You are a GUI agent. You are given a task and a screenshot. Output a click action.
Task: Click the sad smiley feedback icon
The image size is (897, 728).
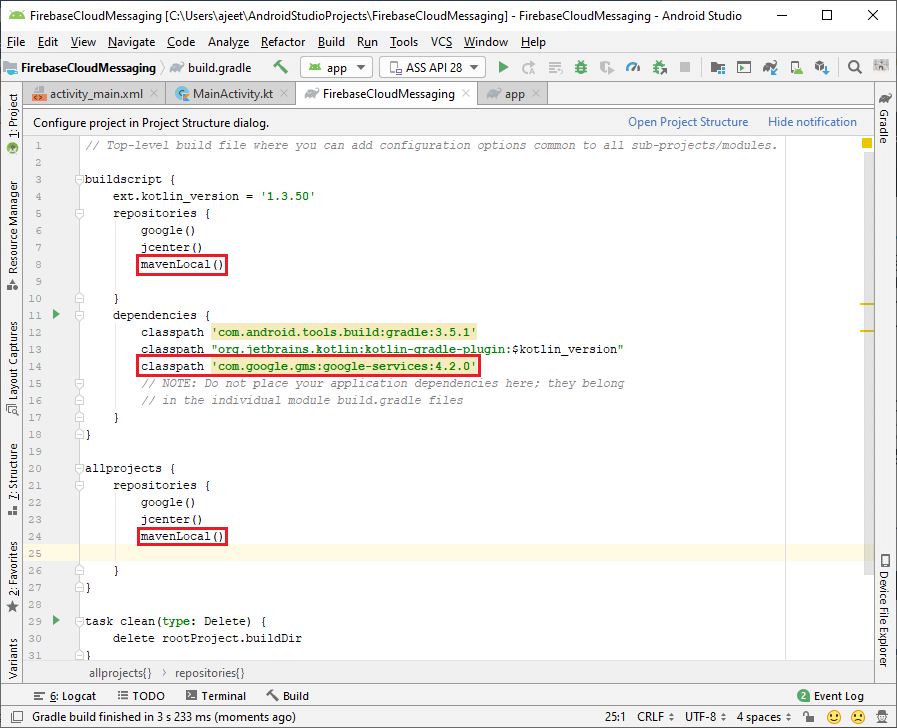point(858,717)
